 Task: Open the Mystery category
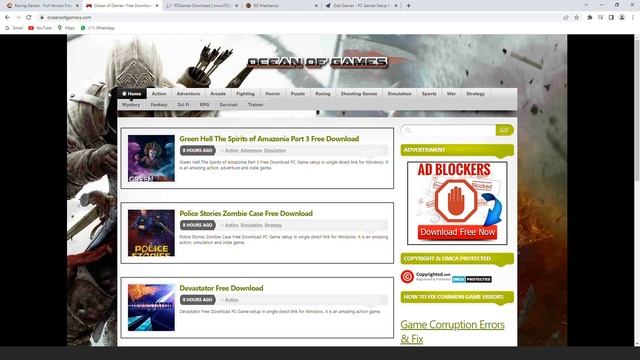(x=131, y=104)
